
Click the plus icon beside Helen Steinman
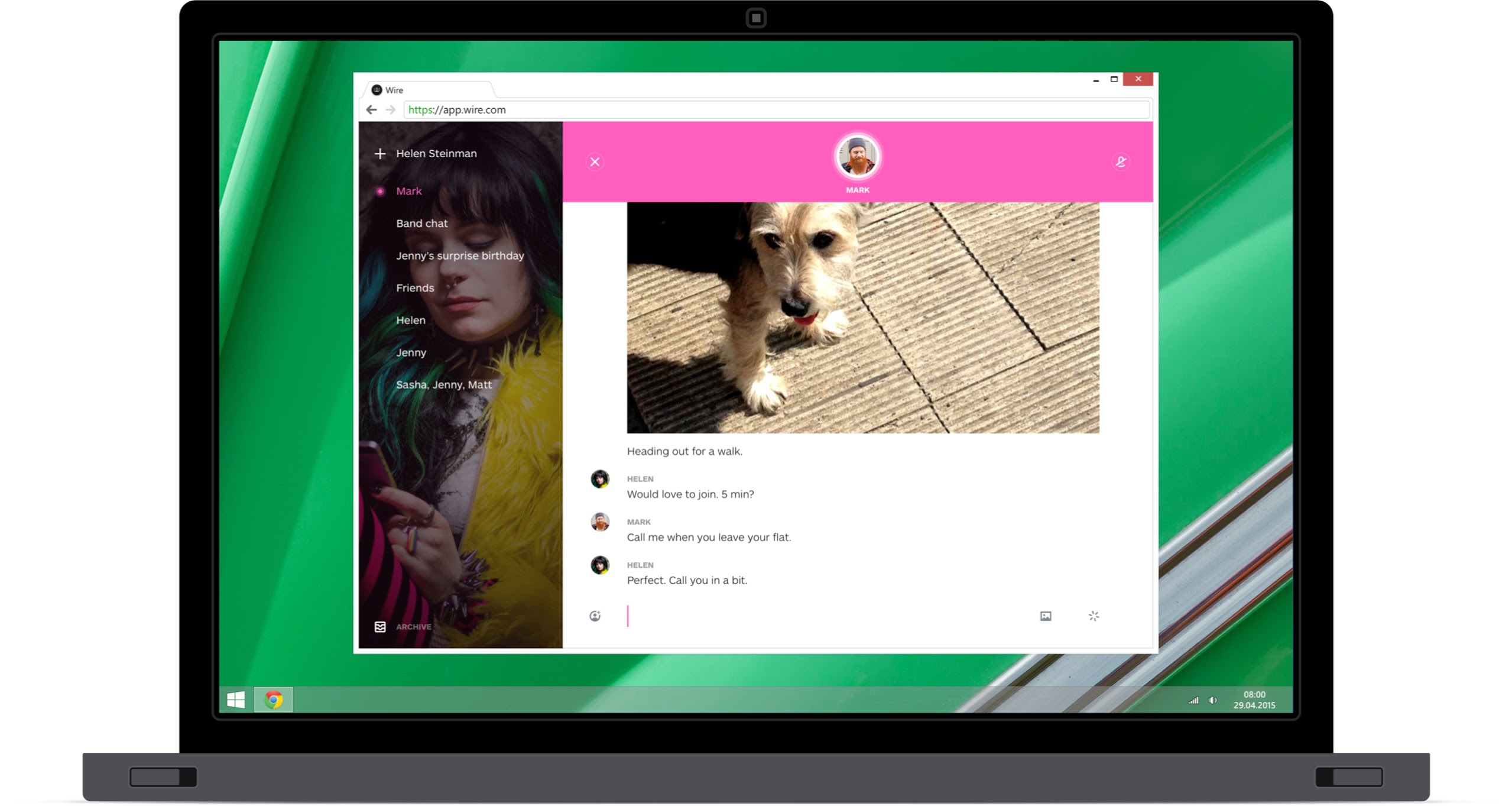[x=379, y=154]
